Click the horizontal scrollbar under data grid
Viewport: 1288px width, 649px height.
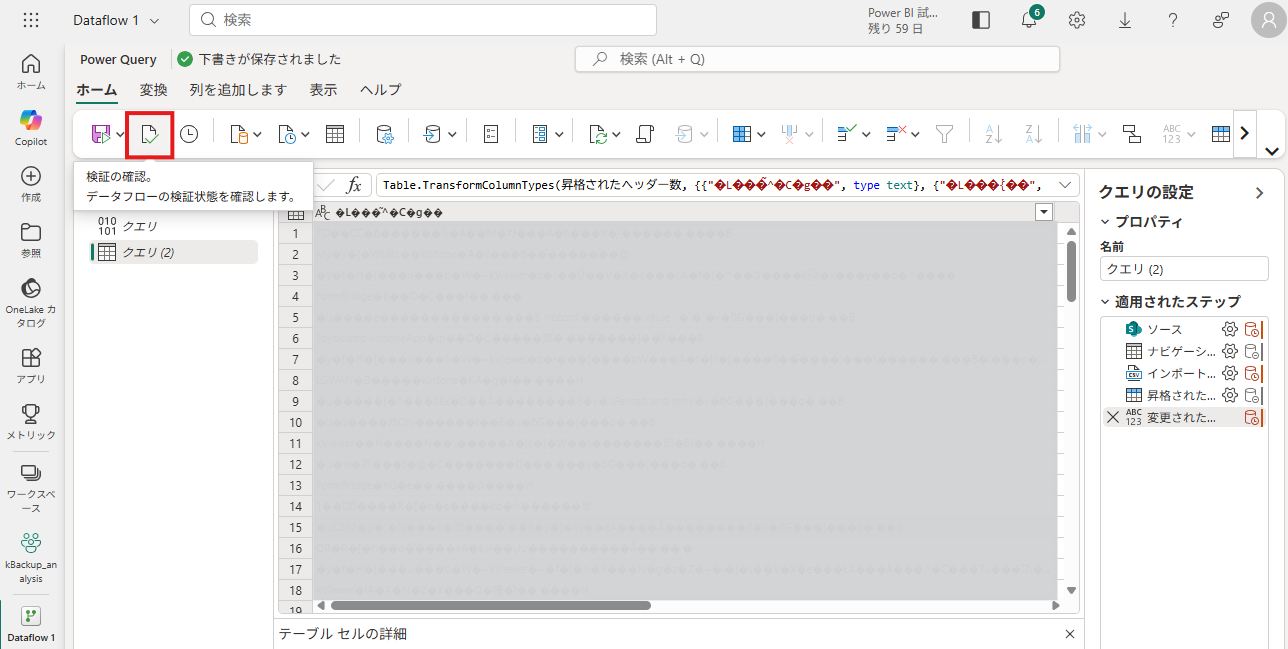tap(490, 605)
